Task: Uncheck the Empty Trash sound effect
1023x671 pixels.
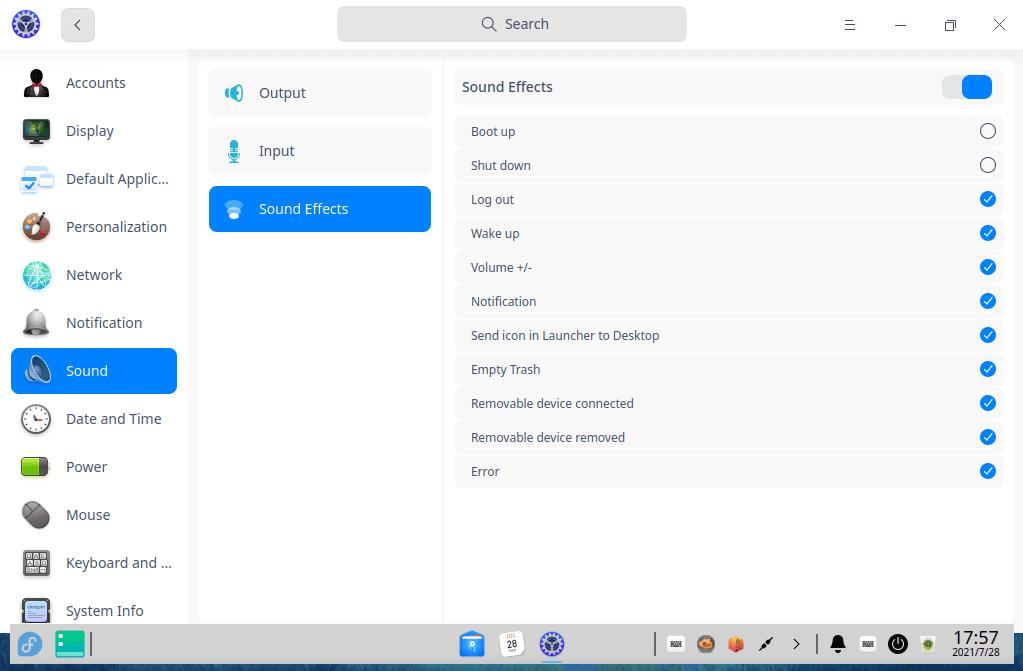Action: (987, 369)
